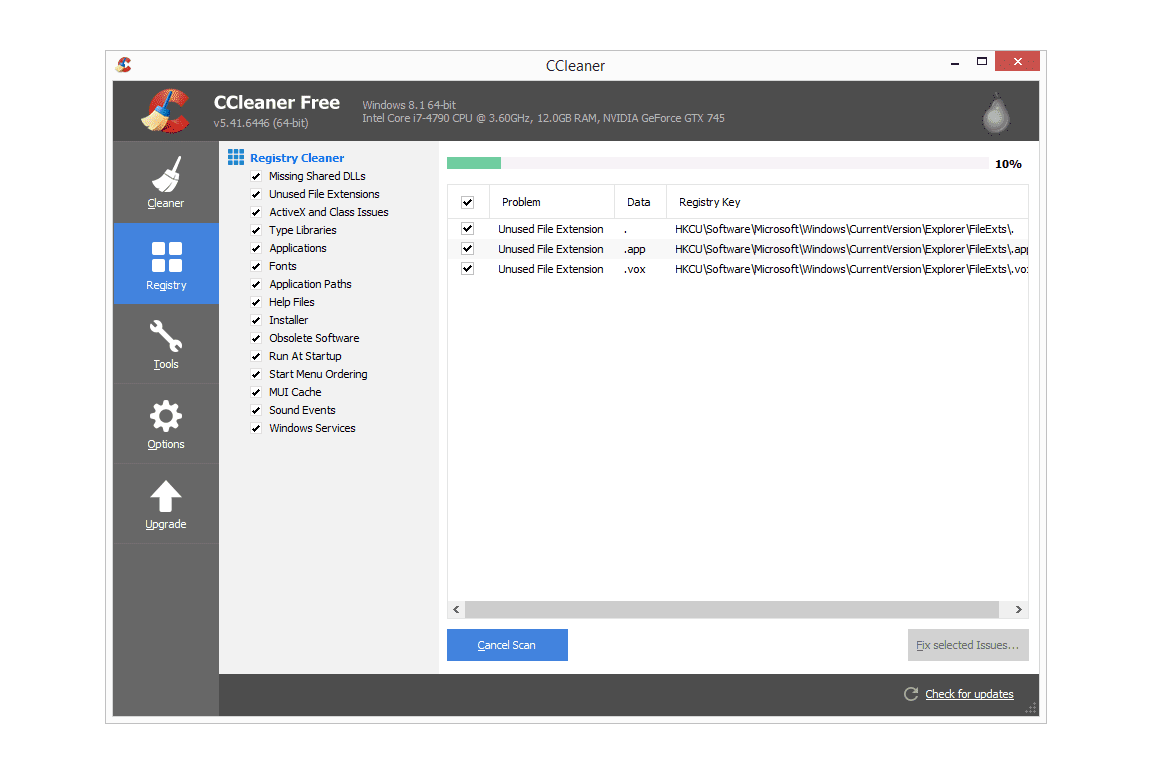Disable Application Paths scanning
The image size is (1152, 768).
(x=256, y=284)
